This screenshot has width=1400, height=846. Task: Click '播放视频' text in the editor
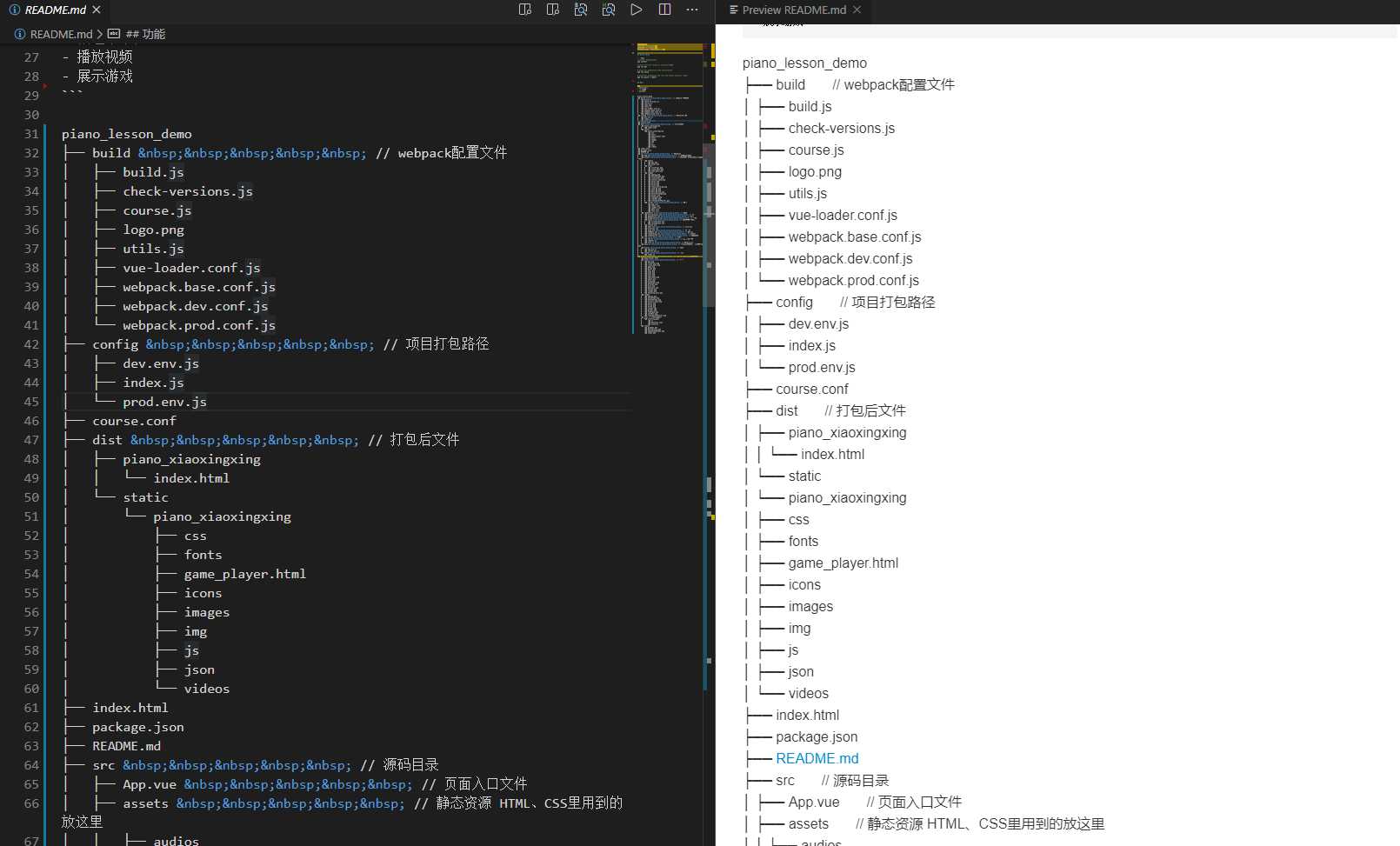(x=104, y=57)
